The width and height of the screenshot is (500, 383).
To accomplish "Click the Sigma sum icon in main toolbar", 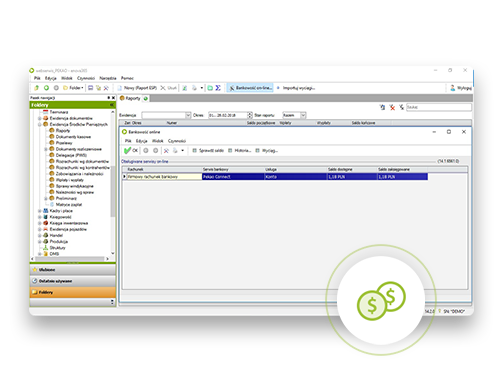I will click(218, 88).
